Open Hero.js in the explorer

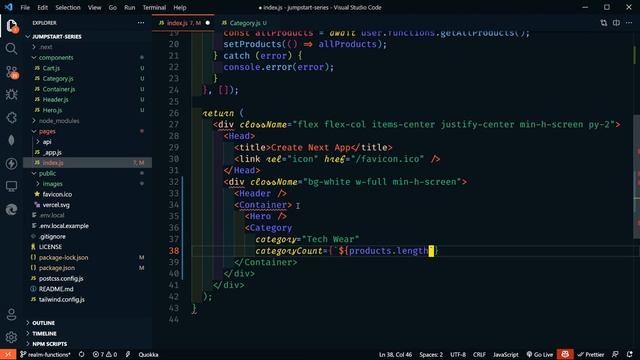click(52, 110)
